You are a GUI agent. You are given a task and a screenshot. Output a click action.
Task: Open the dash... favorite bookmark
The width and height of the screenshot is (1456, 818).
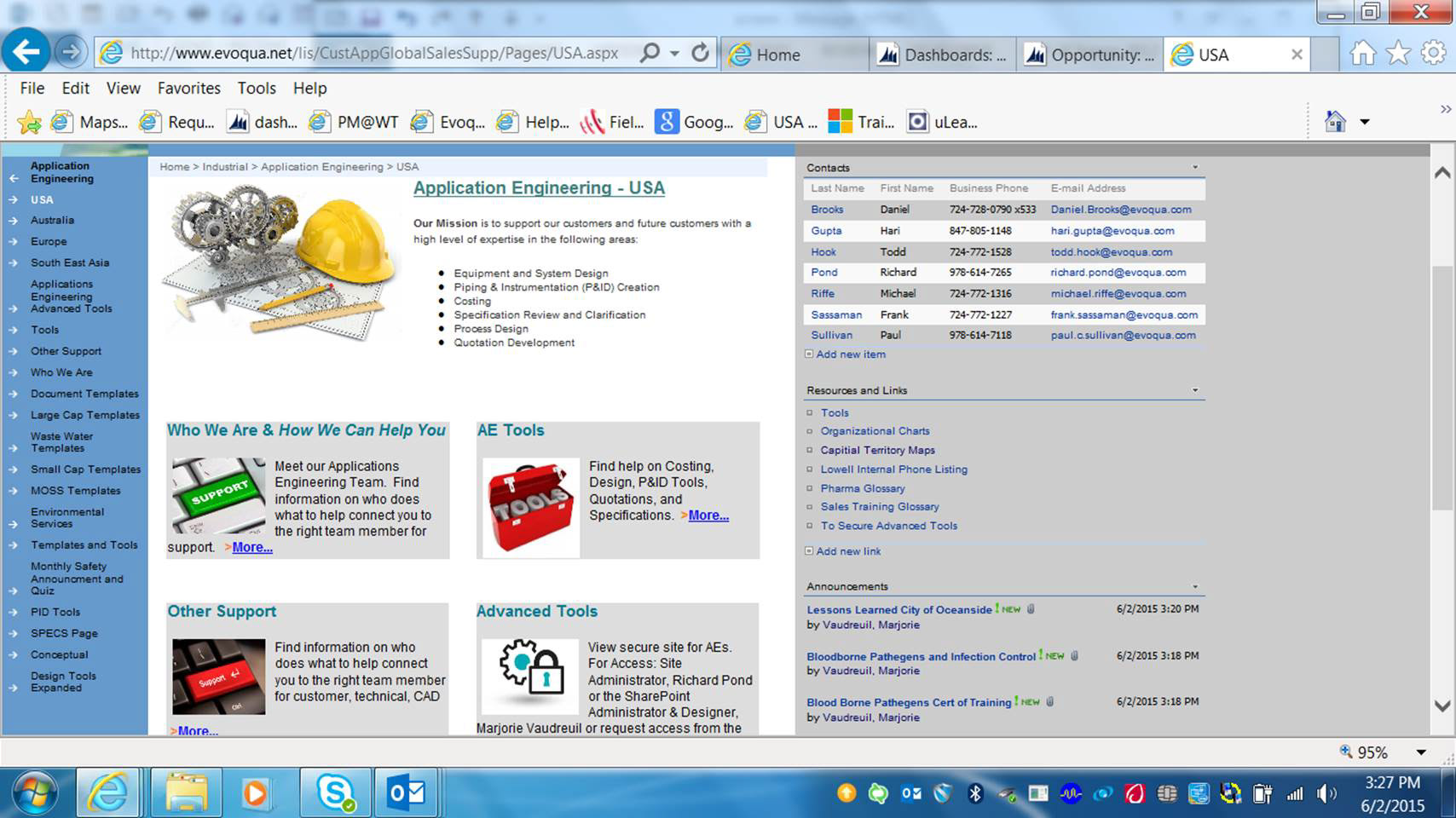(263, 123)
